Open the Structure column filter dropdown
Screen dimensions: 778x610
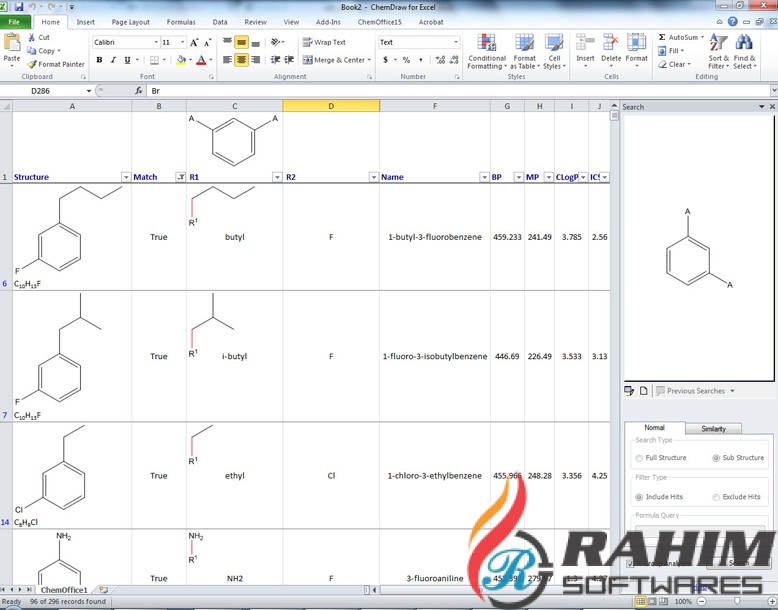point(126,177)
